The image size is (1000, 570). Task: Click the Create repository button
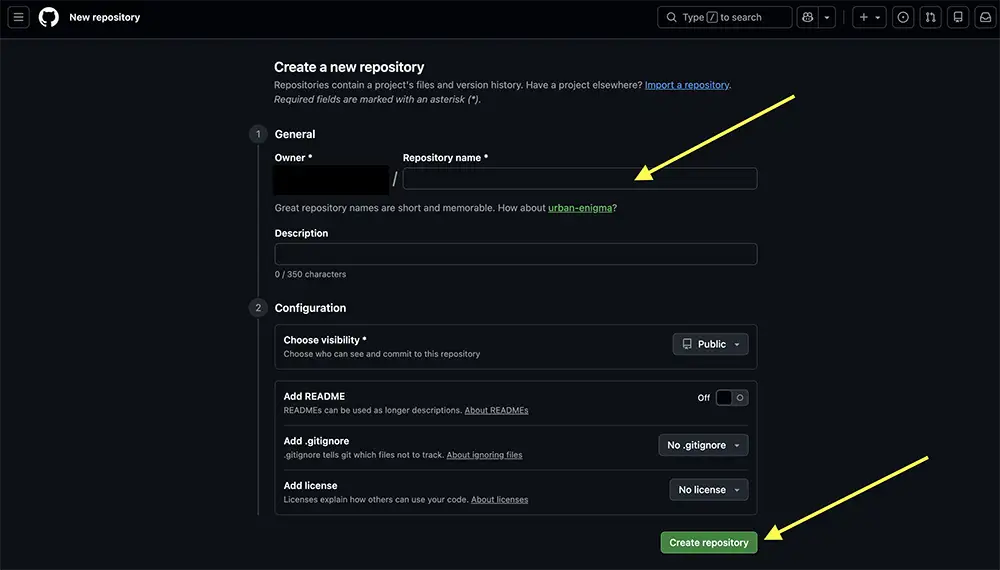pos(708,542)
